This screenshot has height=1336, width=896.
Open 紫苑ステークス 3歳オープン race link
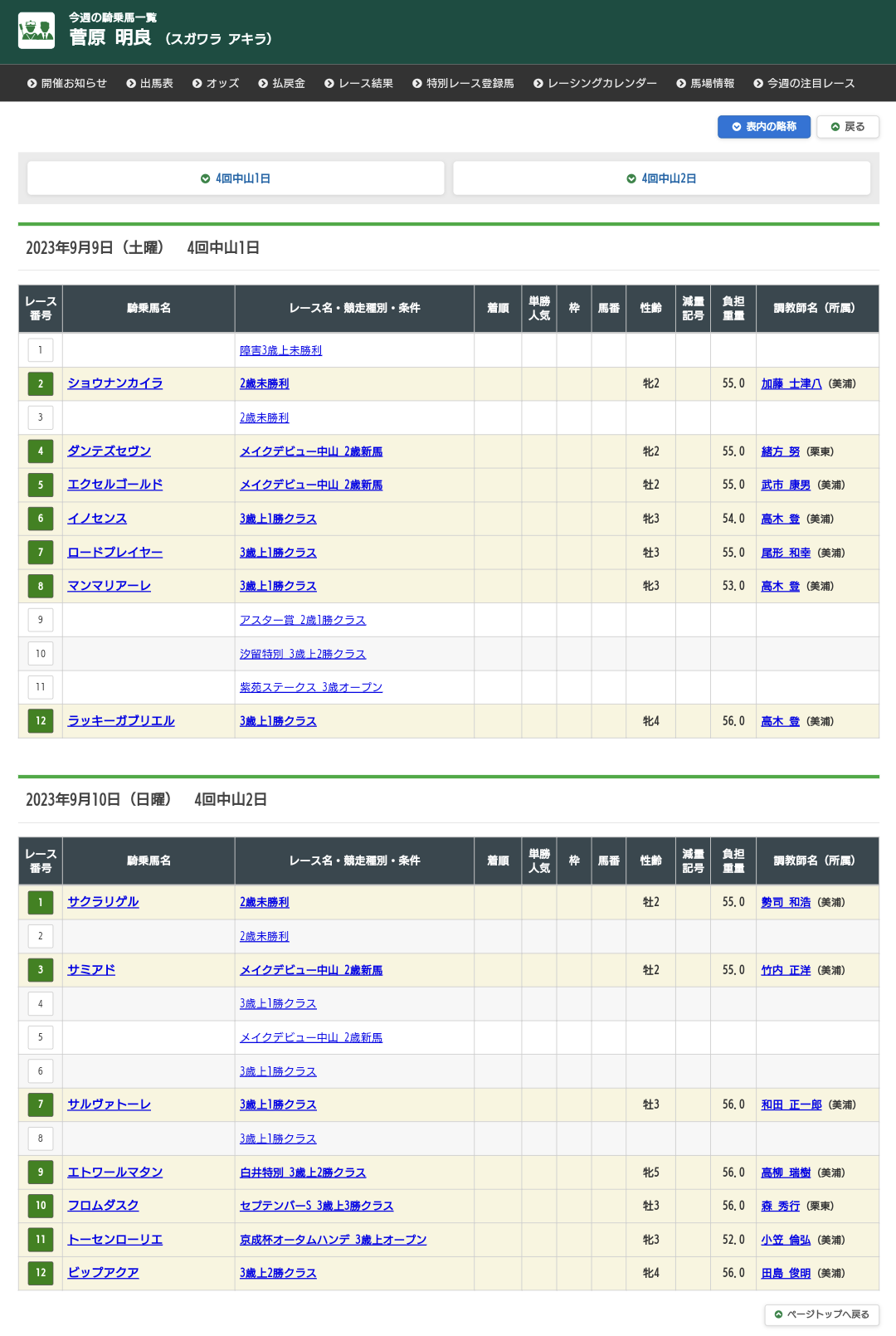tap(311, 687)
